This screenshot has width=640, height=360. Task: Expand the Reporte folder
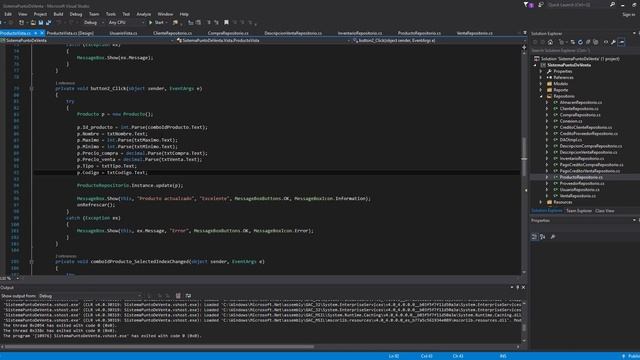[542, 90]
